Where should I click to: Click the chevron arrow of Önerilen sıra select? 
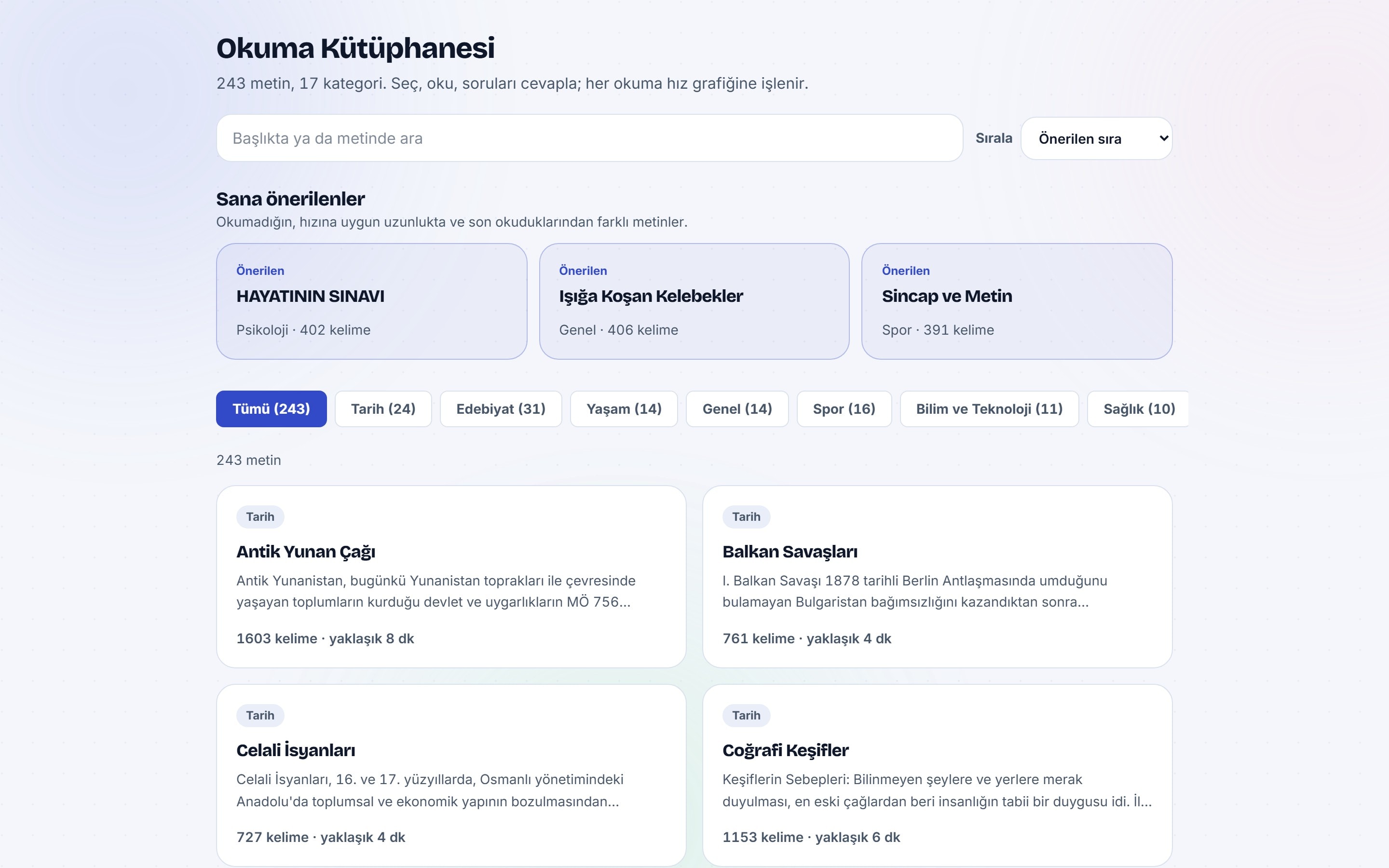1163,138
